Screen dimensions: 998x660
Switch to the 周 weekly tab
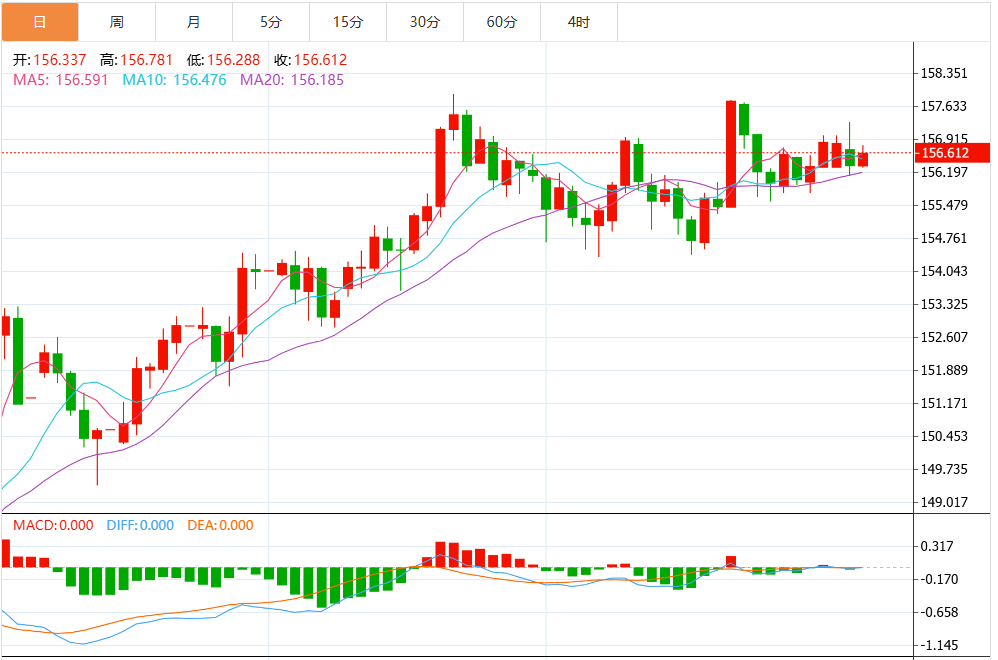point(117,22)
